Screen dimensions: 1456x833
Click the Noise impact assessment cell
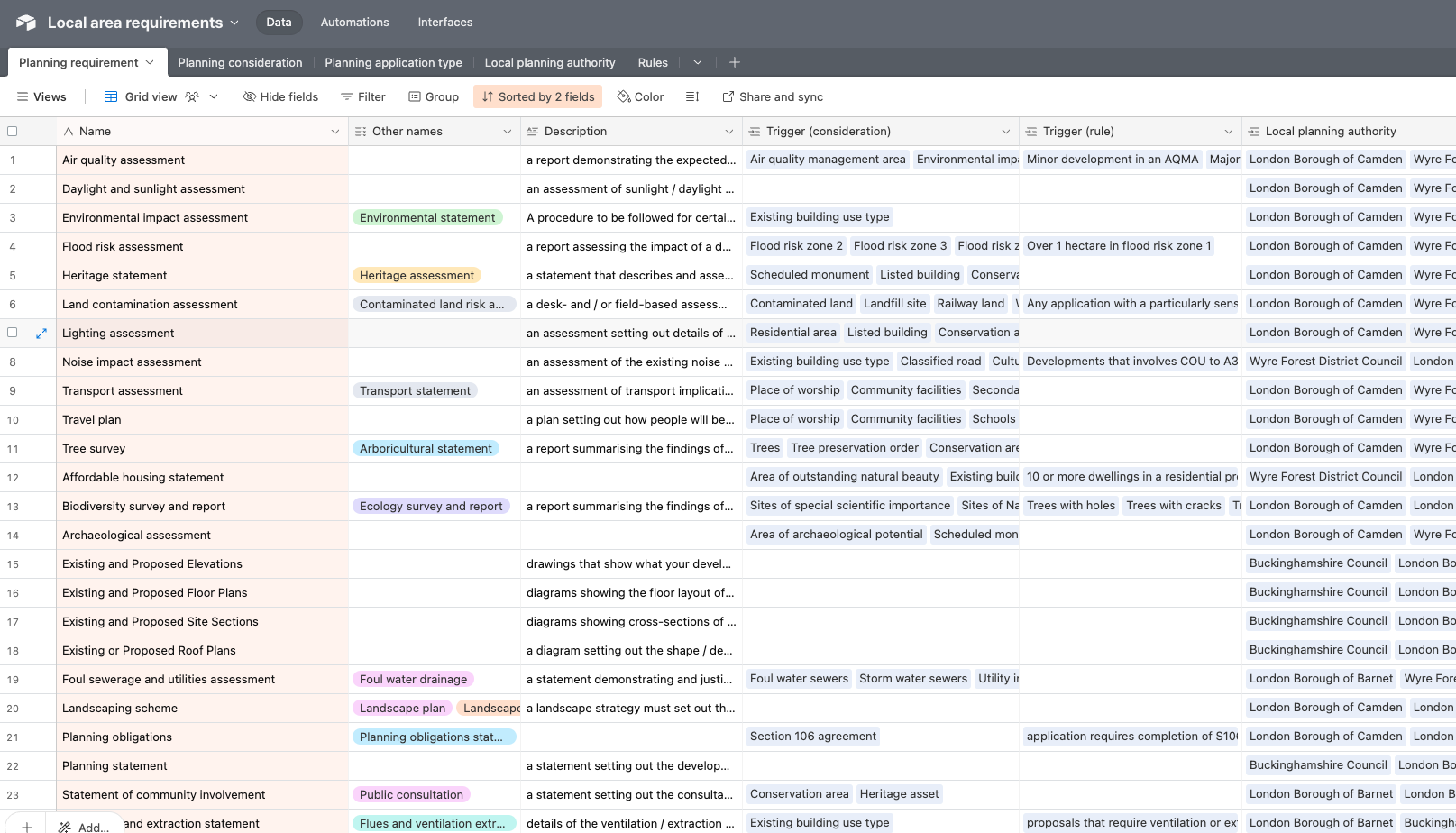pyautogui.click(x=202, y=362)
